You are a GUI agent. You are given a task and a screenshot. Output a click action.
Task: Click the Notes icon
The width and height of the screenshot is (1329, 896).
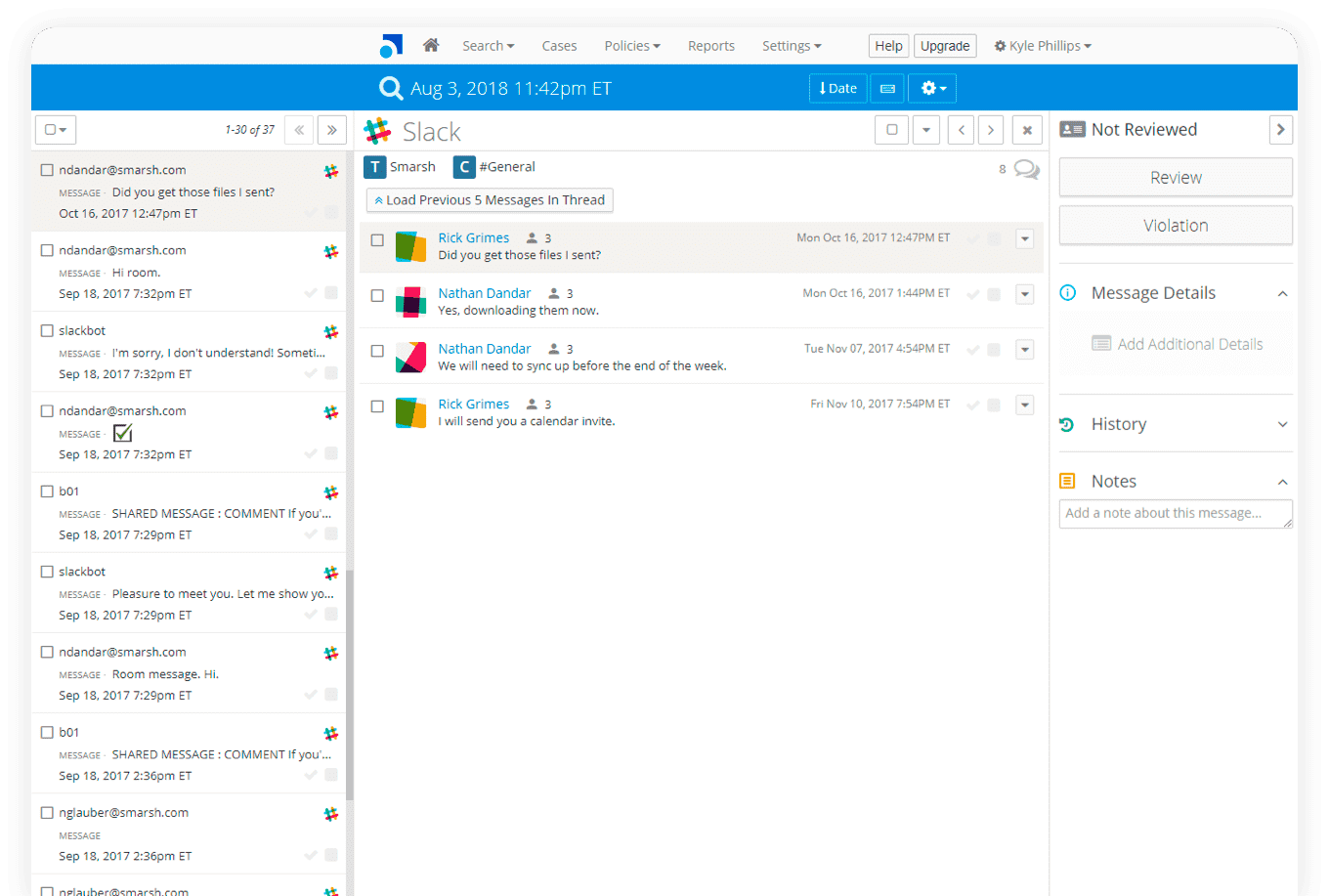tap(1067, 481)
